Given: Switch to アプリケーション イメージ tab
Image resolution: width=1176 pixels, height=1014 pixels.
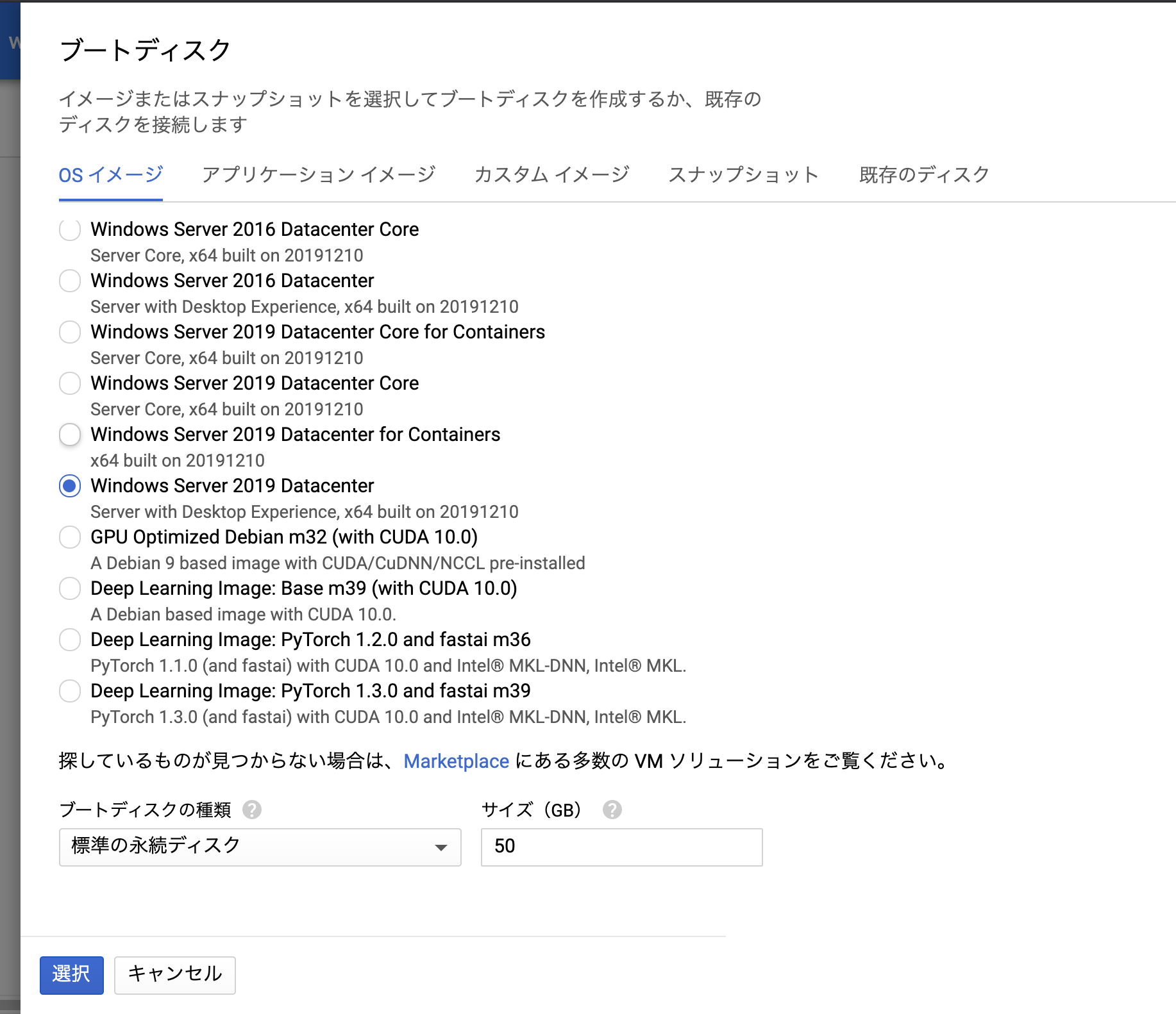Looking at the screenshot, I should point(319,175).
